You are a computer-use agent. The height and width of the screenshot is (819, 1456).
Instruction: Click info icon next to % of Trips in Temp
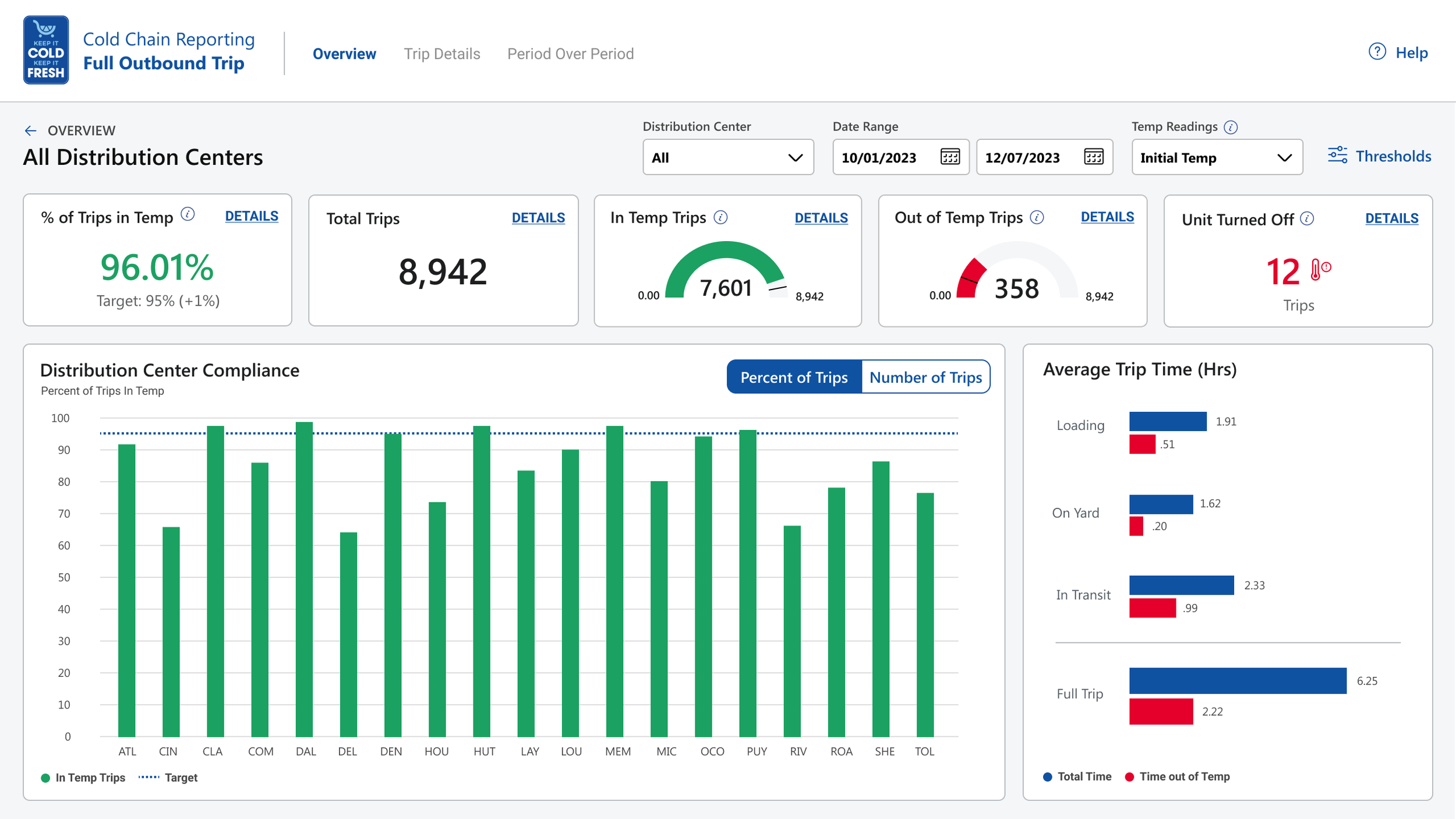pos(187,214)
